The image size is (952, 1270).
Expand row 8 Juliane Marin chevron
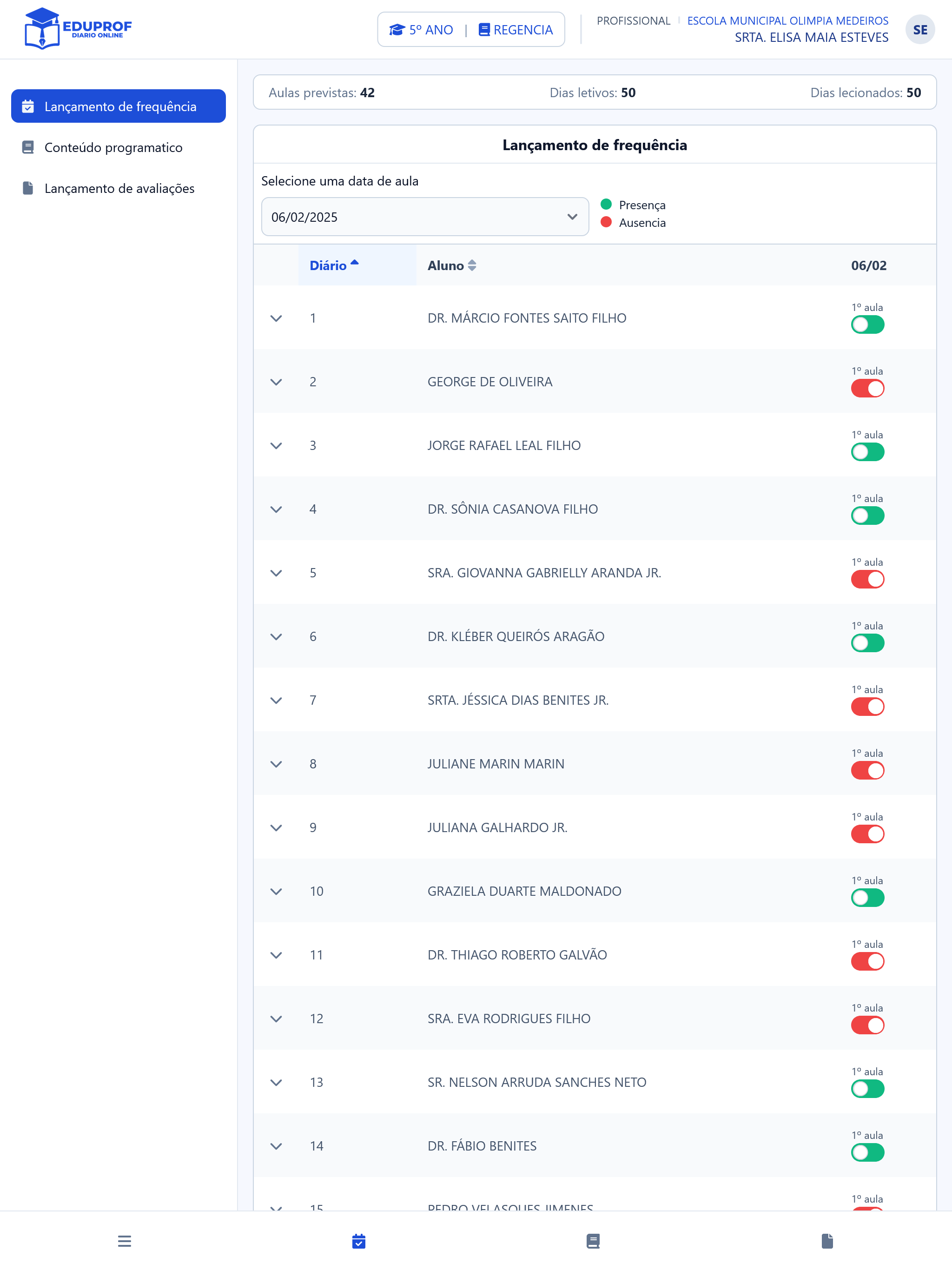tap(276, 764)
